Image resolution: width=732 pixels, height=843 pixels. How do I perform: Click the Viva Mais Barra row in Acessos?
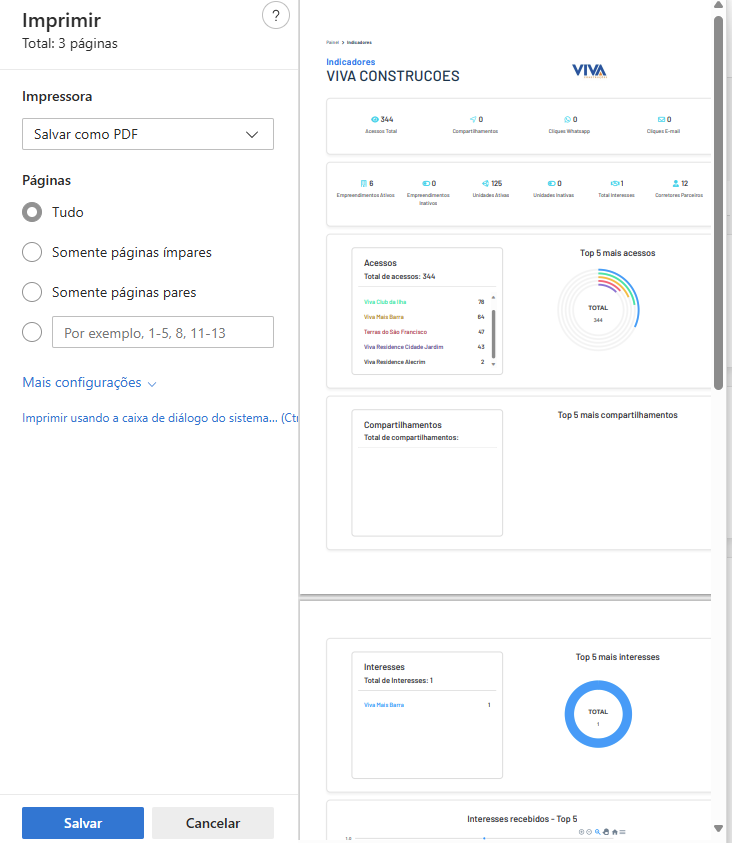point(424,317)
